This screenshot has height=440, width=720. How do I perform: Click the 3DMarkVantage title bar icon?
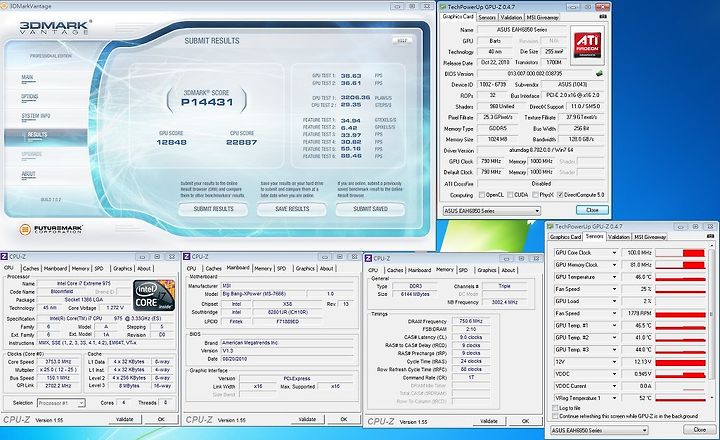pyautogui.click(x=4, y=6)
